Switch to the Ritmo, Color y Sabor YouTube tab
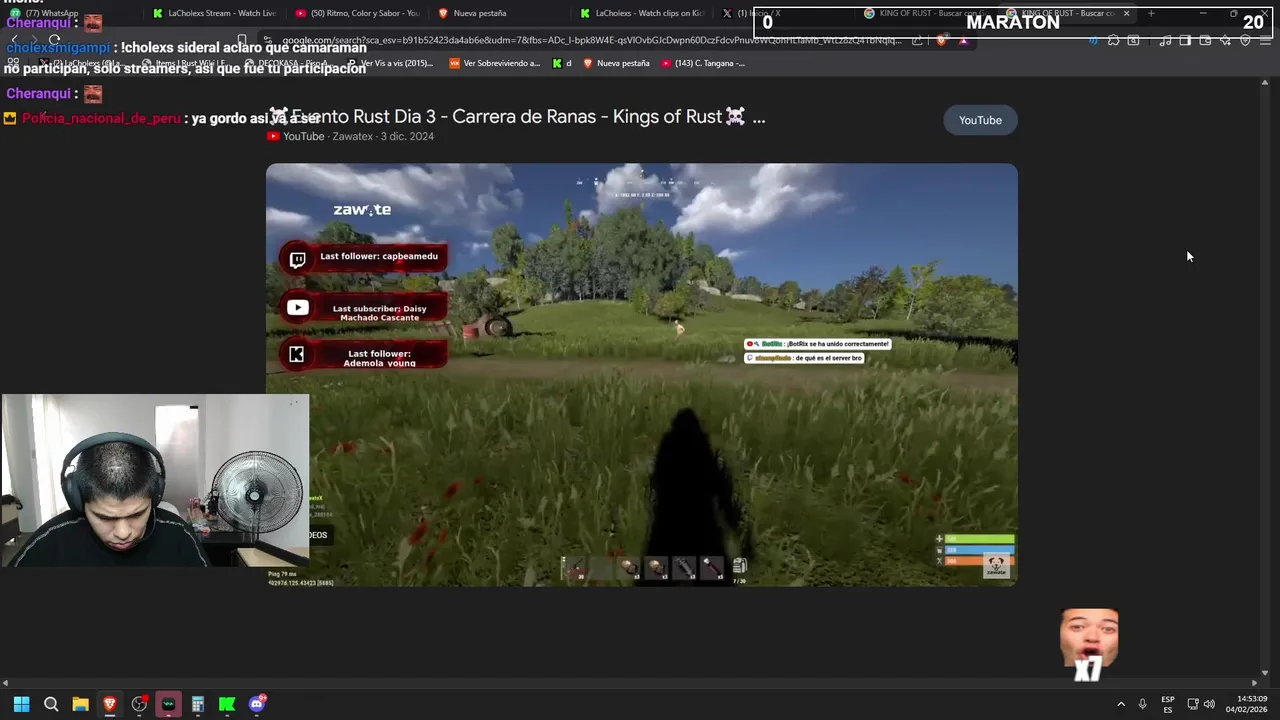 pos(357,13)
